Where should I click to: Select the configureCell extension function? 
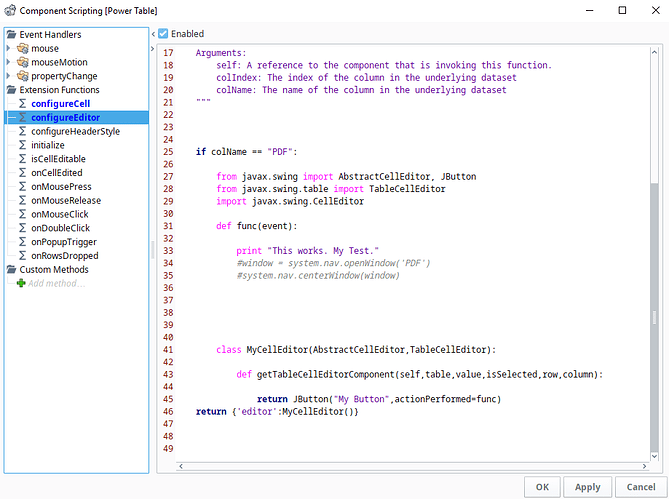click(61, 104)
